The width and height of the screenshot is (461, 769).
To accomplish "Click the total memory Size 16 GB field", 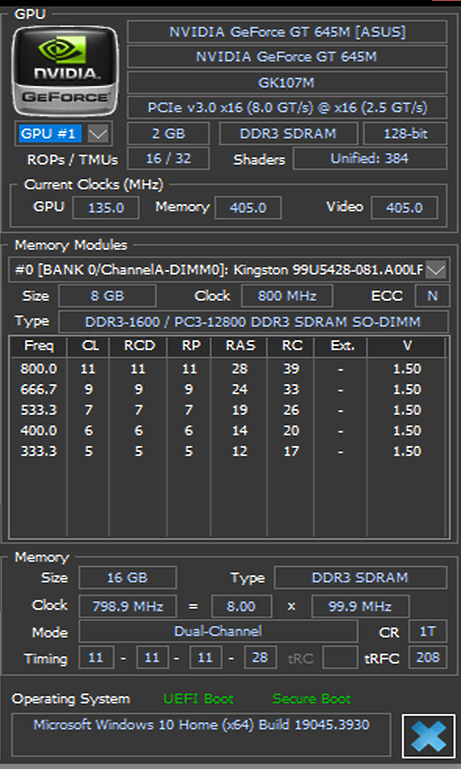I will pyautogui.click(x=128, y=578).
